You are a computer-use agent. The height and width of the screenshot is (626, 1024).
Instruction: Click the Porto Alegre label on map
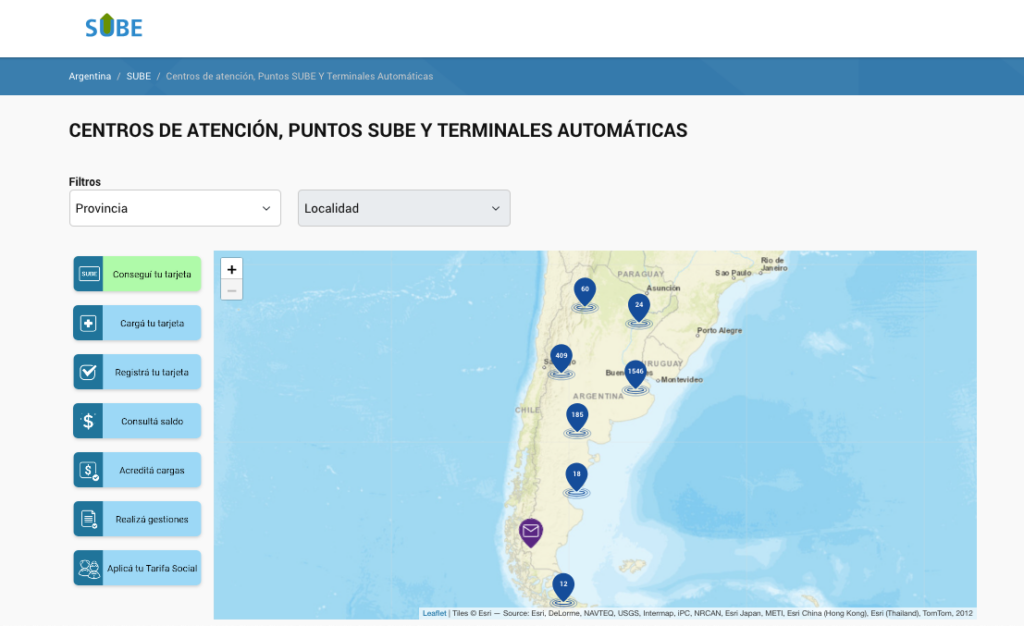[x=720, y=330]
